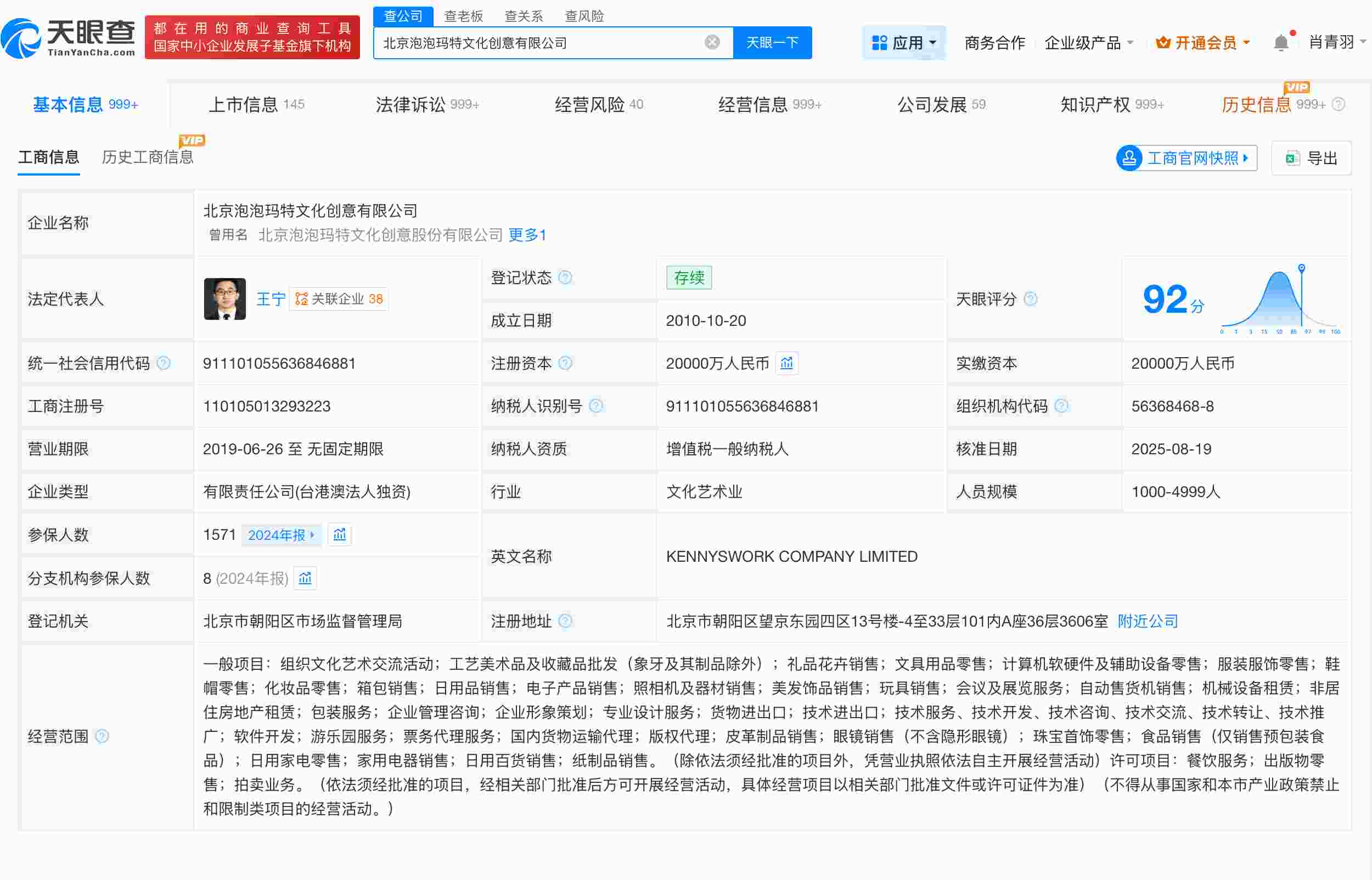The width and height of the screenshot is (1372, 880).
Task: Click the clear icon in the search box
Action: click(711, 42)
